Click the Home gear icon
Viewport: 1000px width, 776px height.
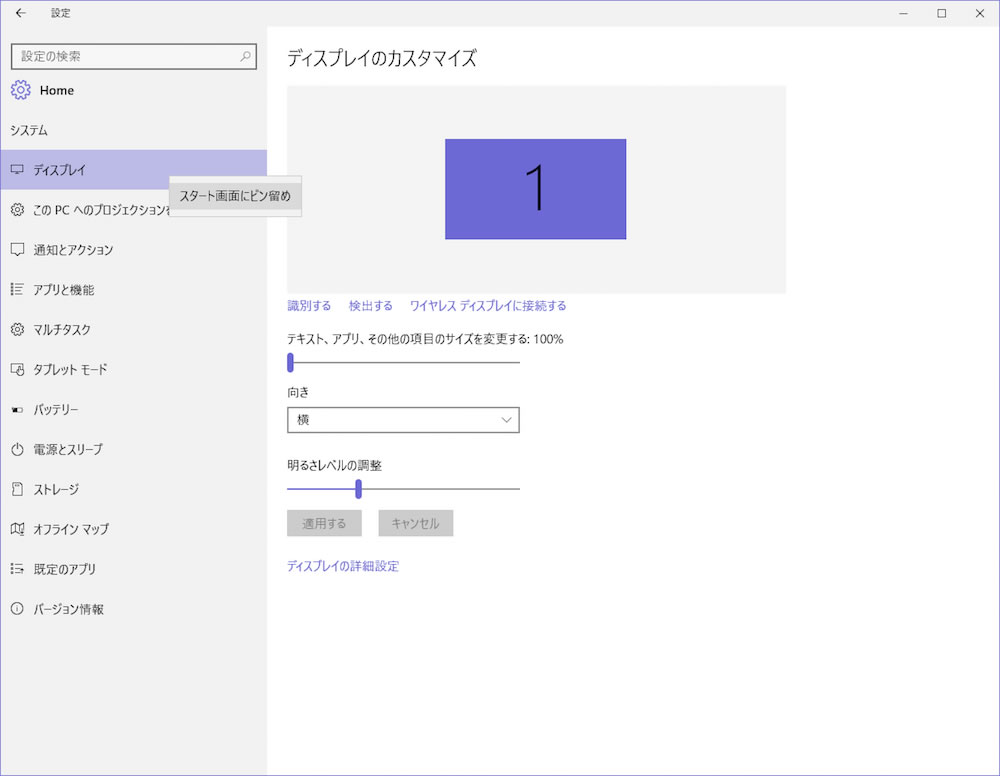point(20,90)
